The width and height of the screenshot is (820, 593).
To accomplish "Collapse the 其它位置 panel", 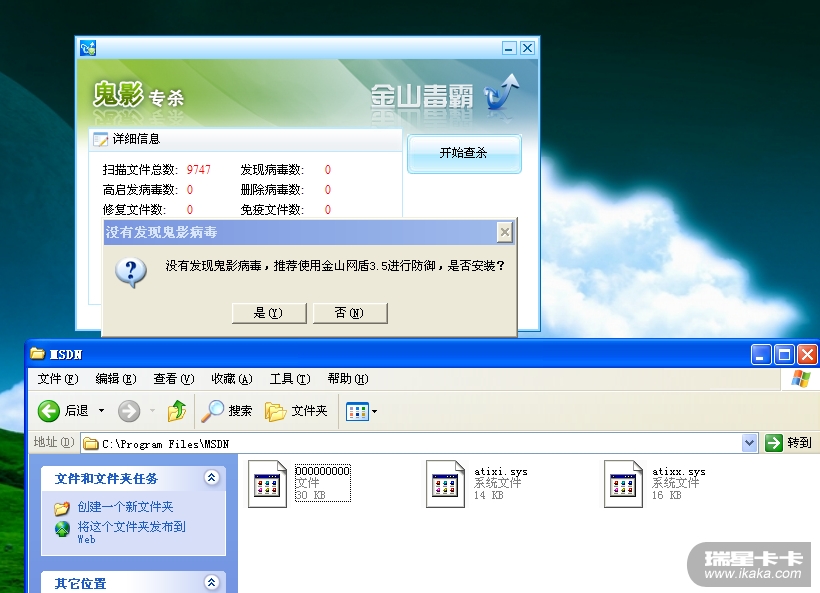I will click(x=212, y=583).
